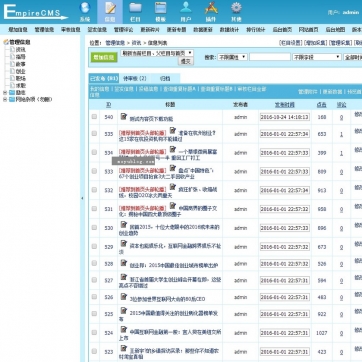Sort the list by the 发布时间 column header
This screenshot has width=362, height=362.
[x=285, y=105]
